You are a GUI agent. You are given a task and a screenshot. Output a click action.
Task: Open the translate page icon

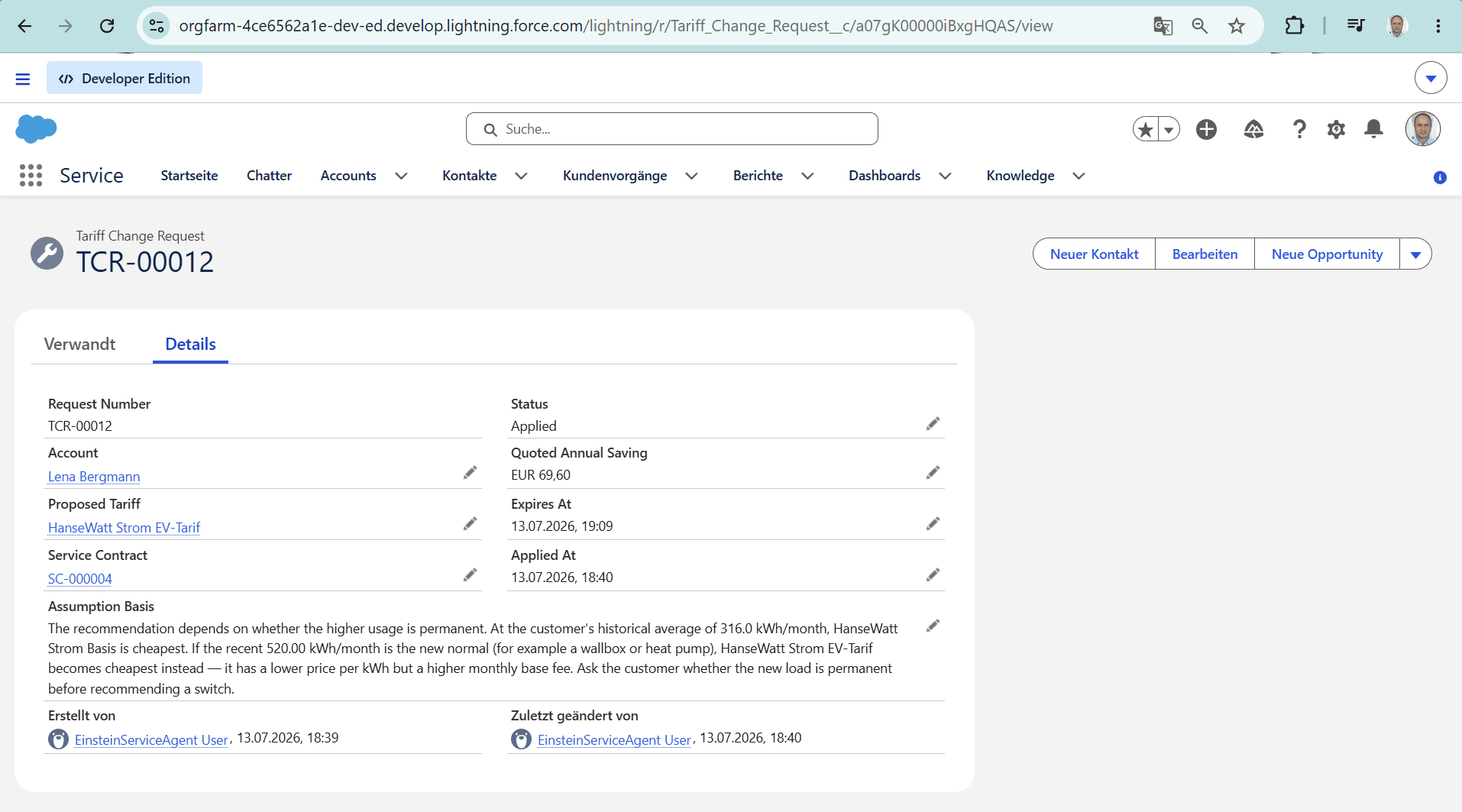click(1163, 26)
